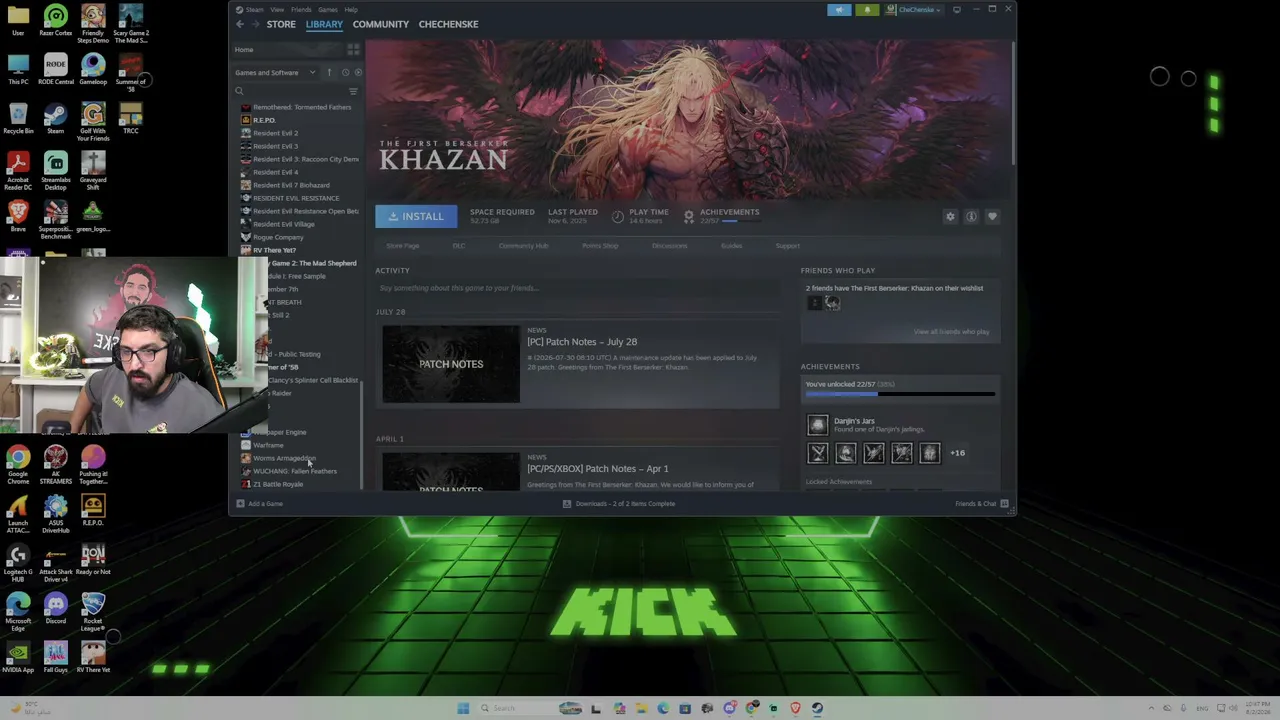
Task: Open Microsoft Edge desktop shortcut
Action: (x=18, y=611)
